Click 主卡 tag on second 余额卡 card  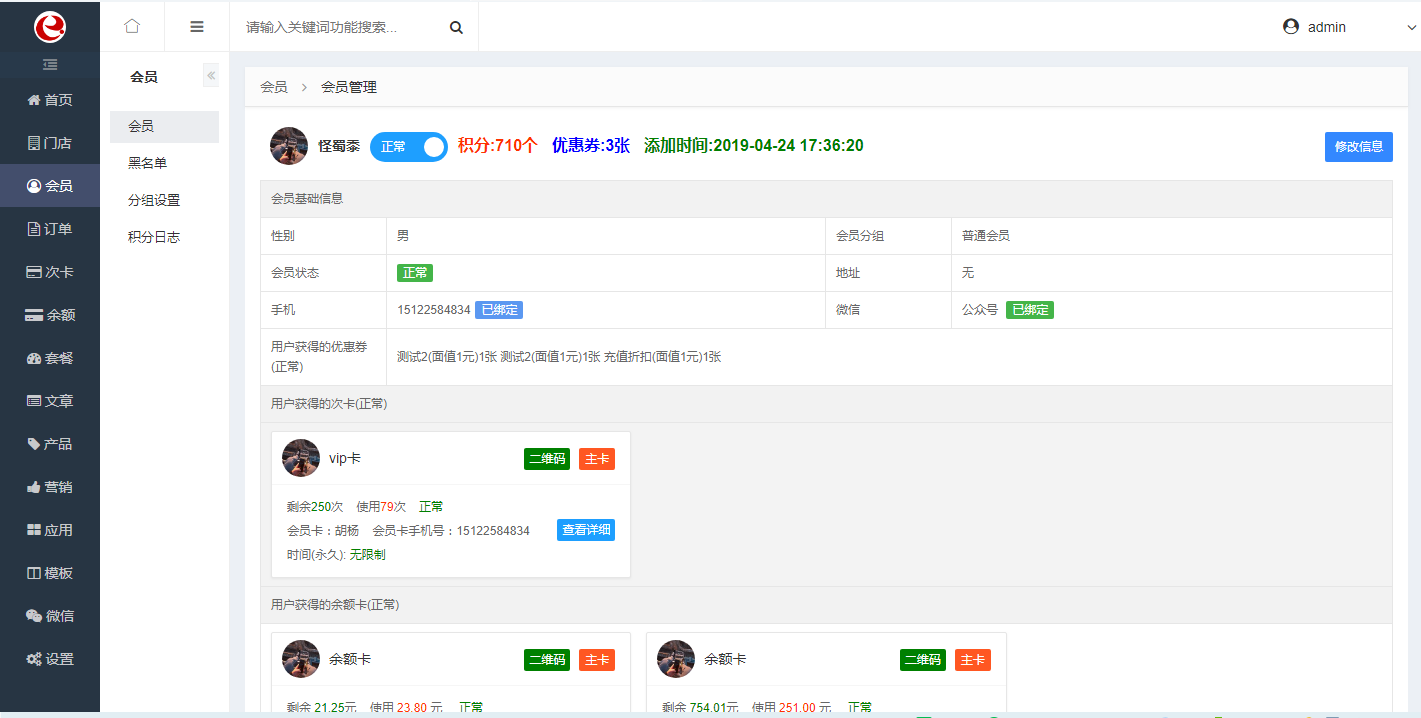(973, 660)
